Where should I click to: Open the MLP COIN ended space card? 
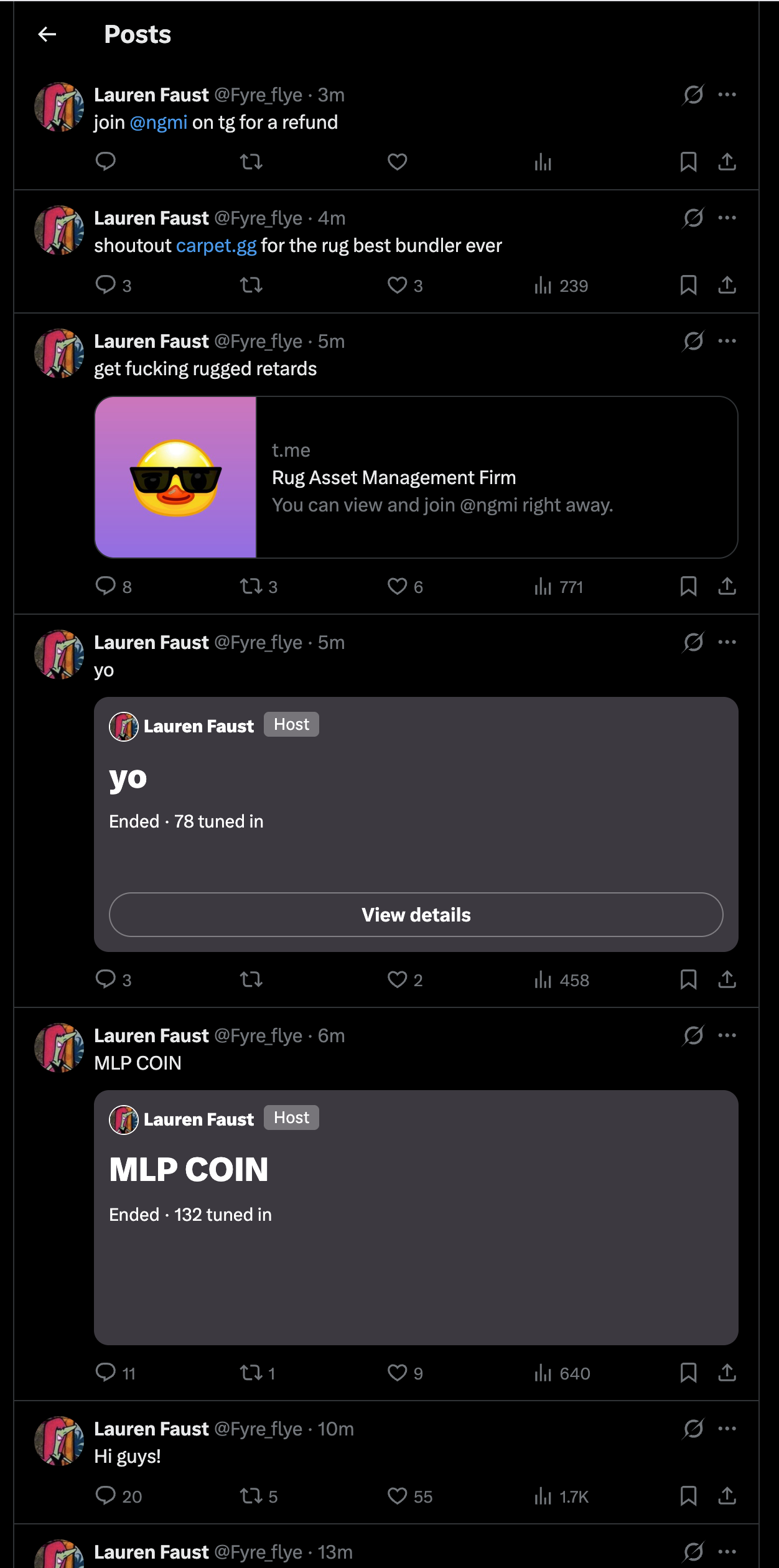pos(416,1217)
